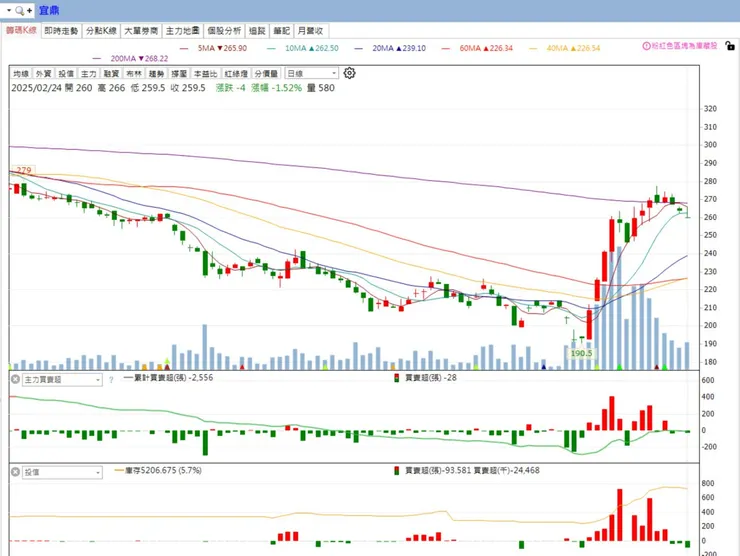
Task: Open the 日線 period dropdown
Action: pyautogui.click(x=311, y=74)
